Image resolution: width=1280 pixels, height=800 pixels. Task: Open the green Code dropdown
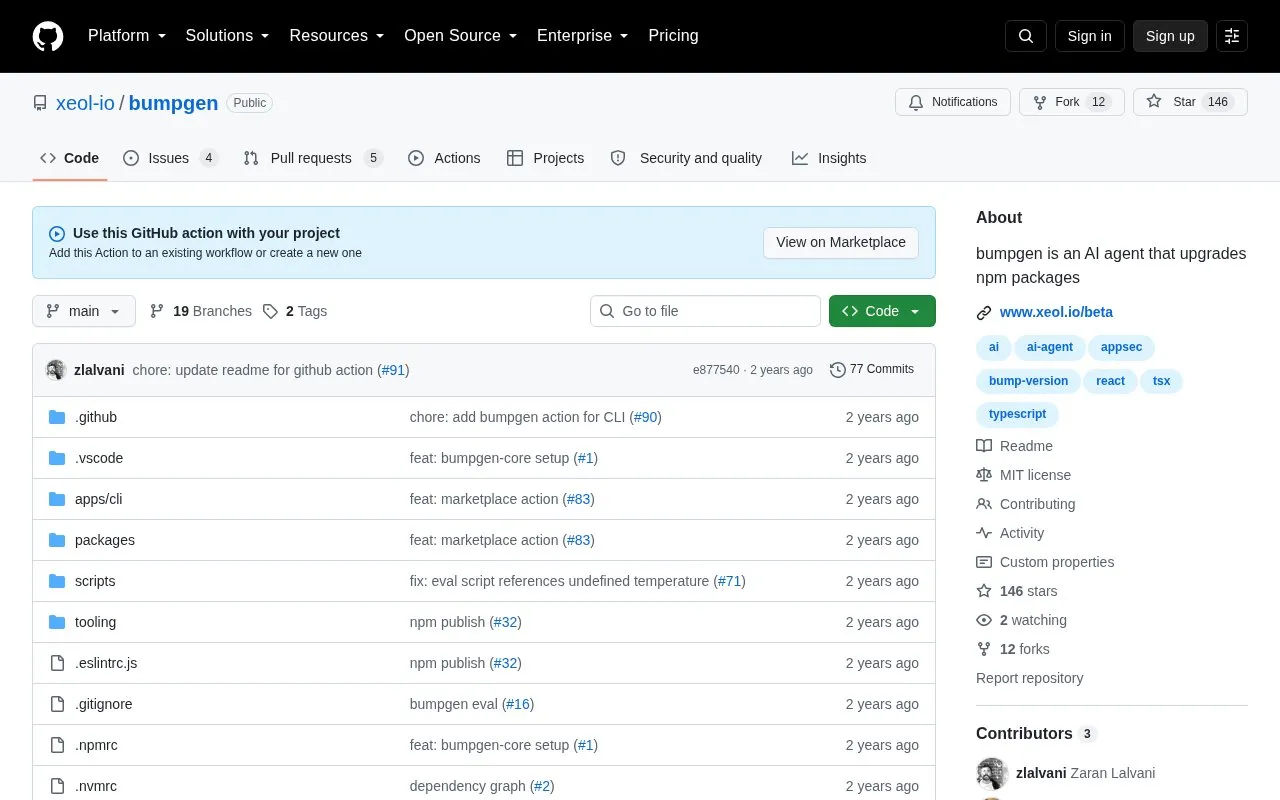click(x=882, y=311)
